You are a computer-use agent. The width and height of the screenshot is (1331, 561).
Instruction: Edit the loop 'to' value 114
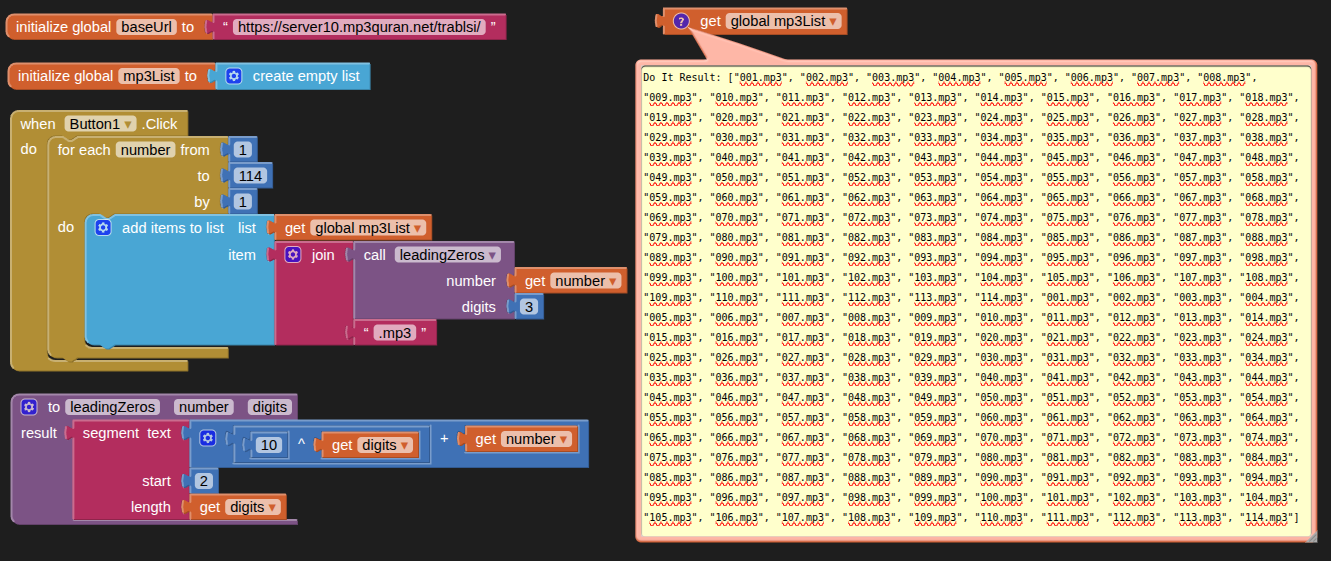249,176
